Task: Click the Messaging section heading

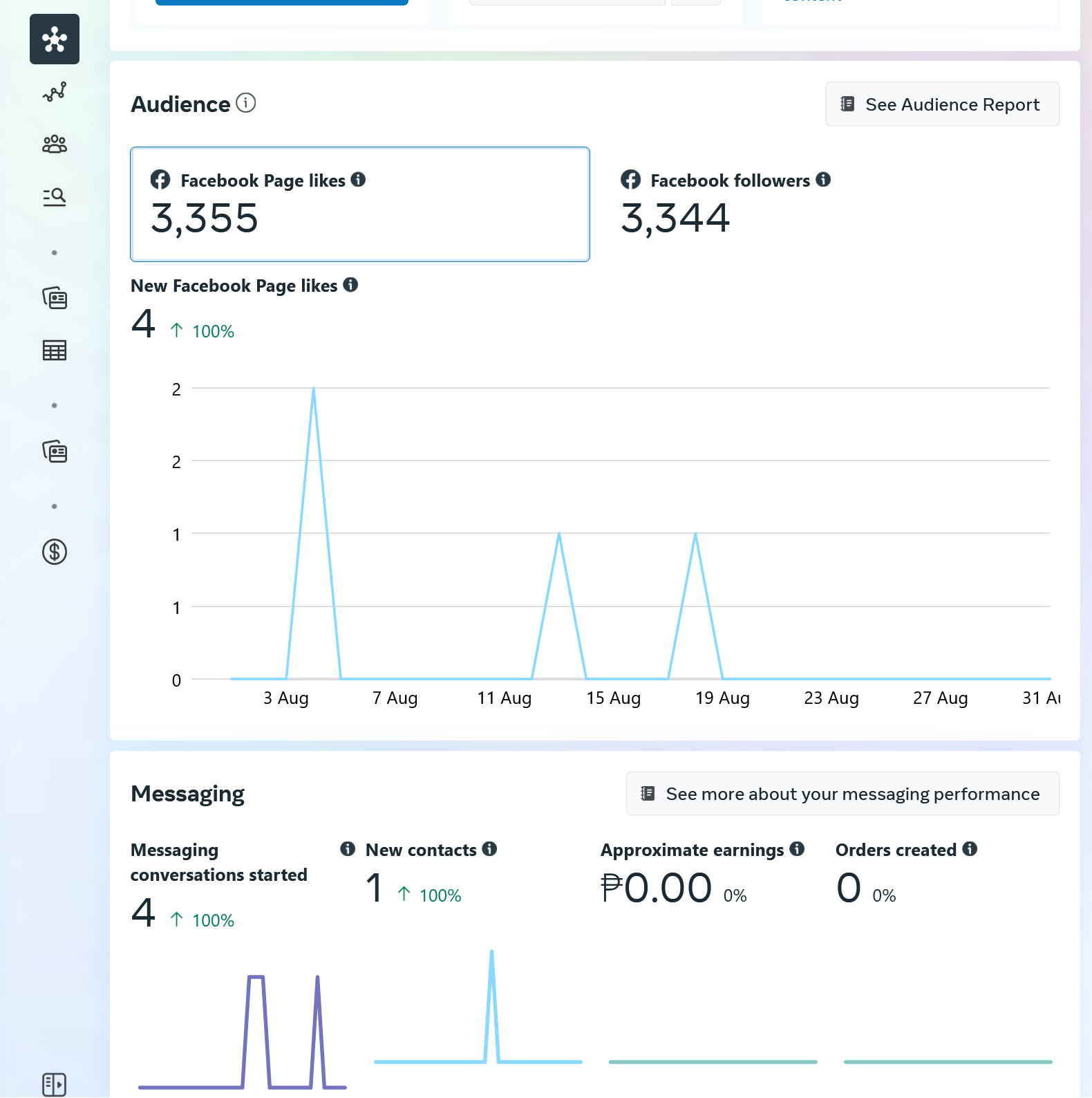Action: (187, 793)
